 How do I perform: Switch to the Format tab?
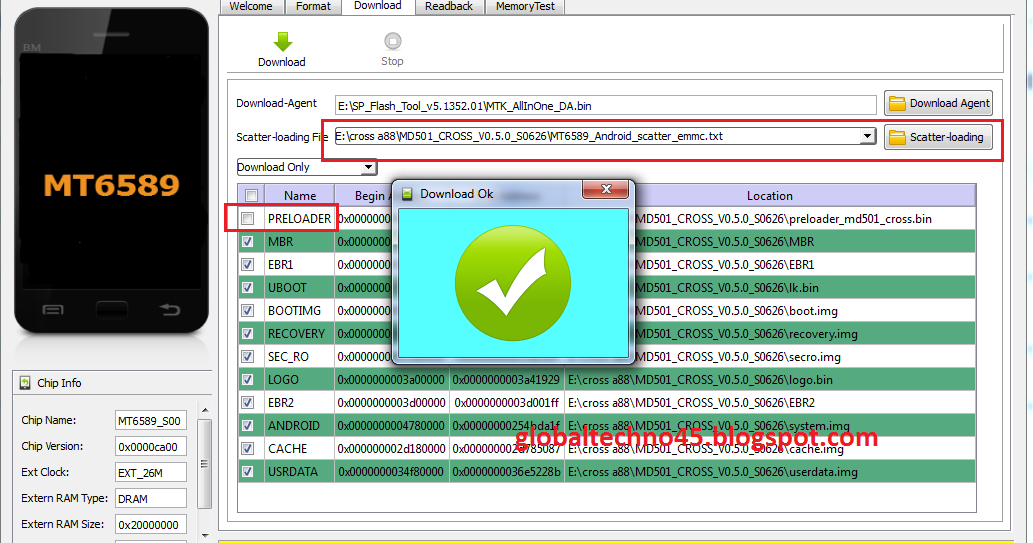pyautogui.click(x=313, y=6)
